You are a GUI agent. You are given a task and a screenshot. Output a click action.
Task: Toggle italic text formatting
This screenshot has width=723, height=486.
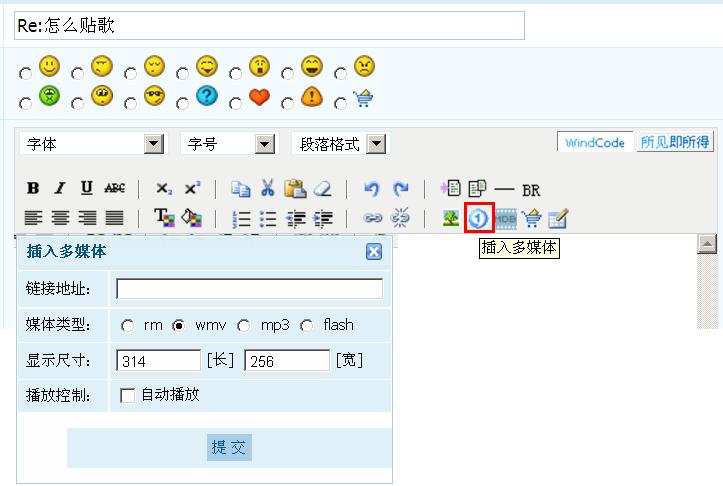tap(59, 188)
